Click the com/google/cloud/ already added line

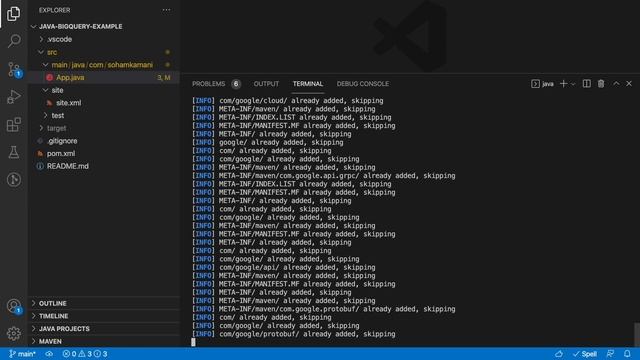click(x=288, y=100)
